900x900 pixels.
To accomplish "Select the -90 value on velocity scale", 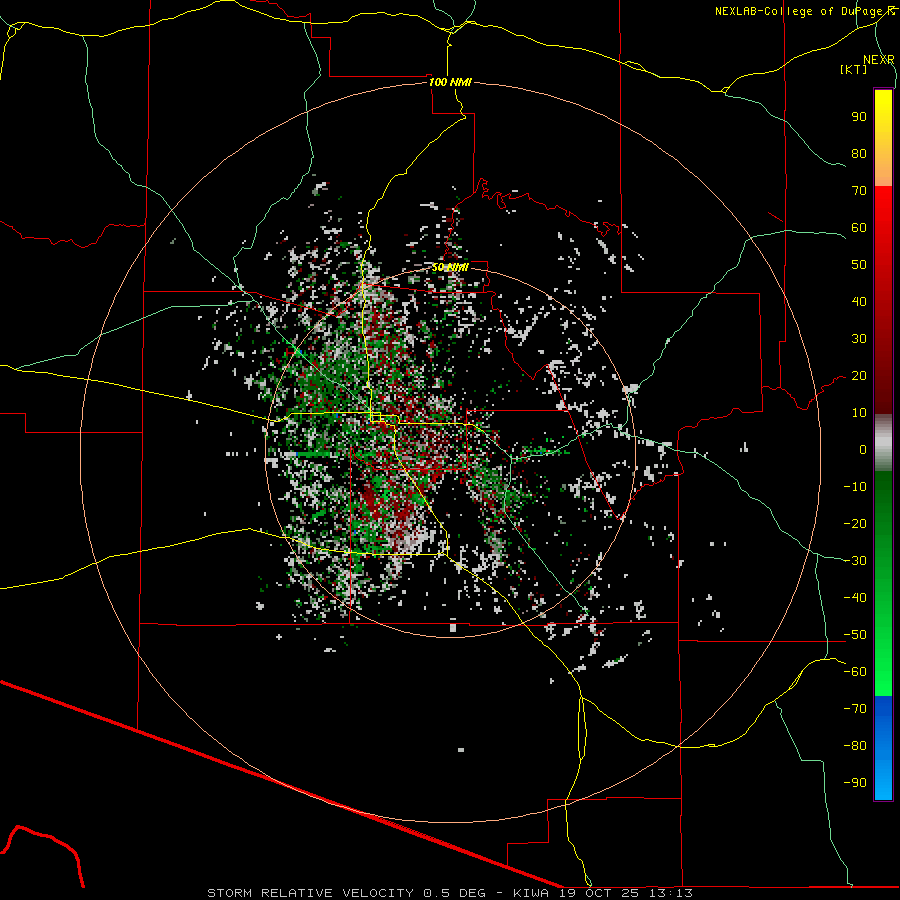I will (x=855, y=783).
